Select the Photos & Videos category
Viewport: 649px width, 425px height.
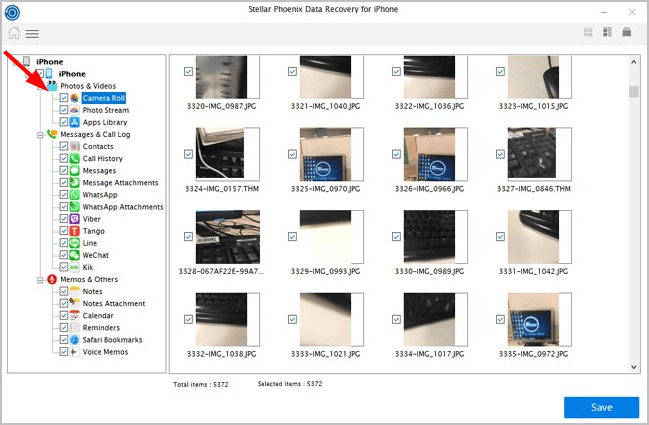click(x=88, y=86)
